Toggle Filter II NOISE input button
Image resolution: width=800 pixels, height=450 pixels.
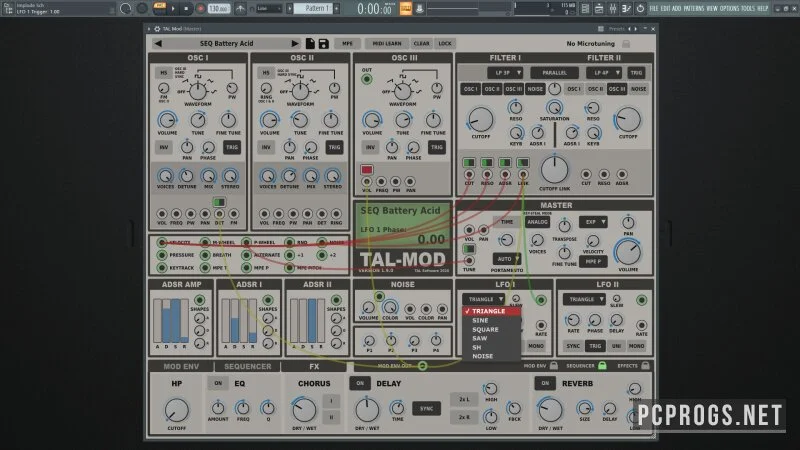638,89
